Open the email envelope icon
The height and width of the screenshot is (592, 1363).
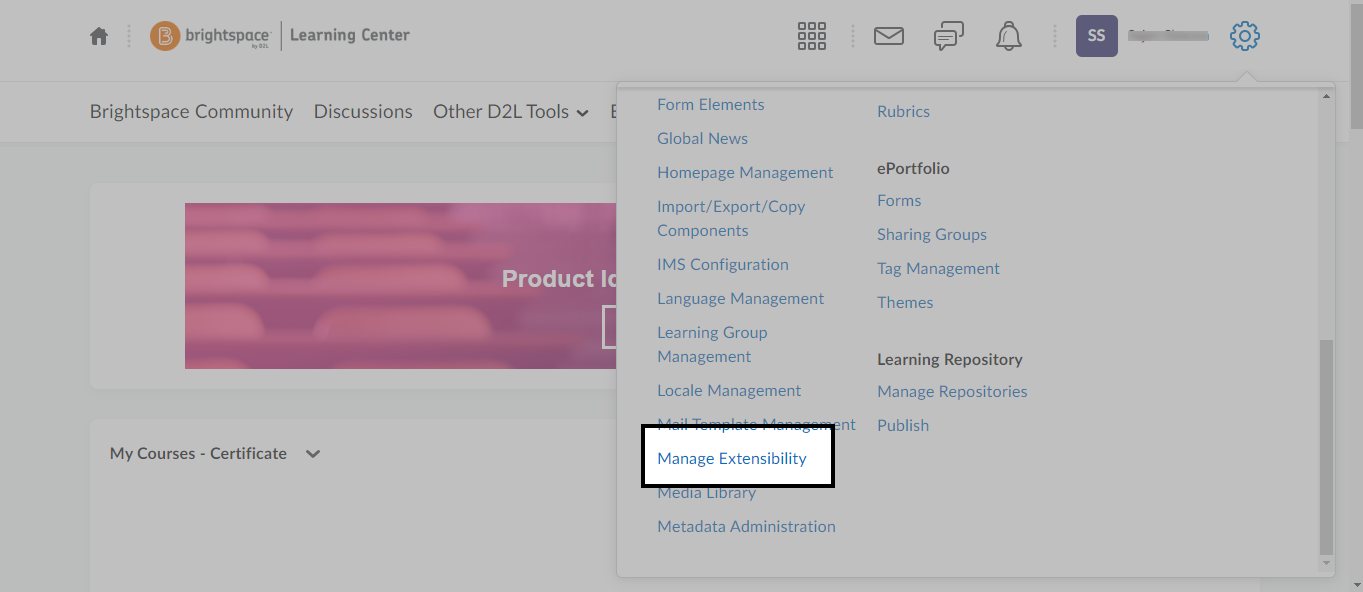889,35
